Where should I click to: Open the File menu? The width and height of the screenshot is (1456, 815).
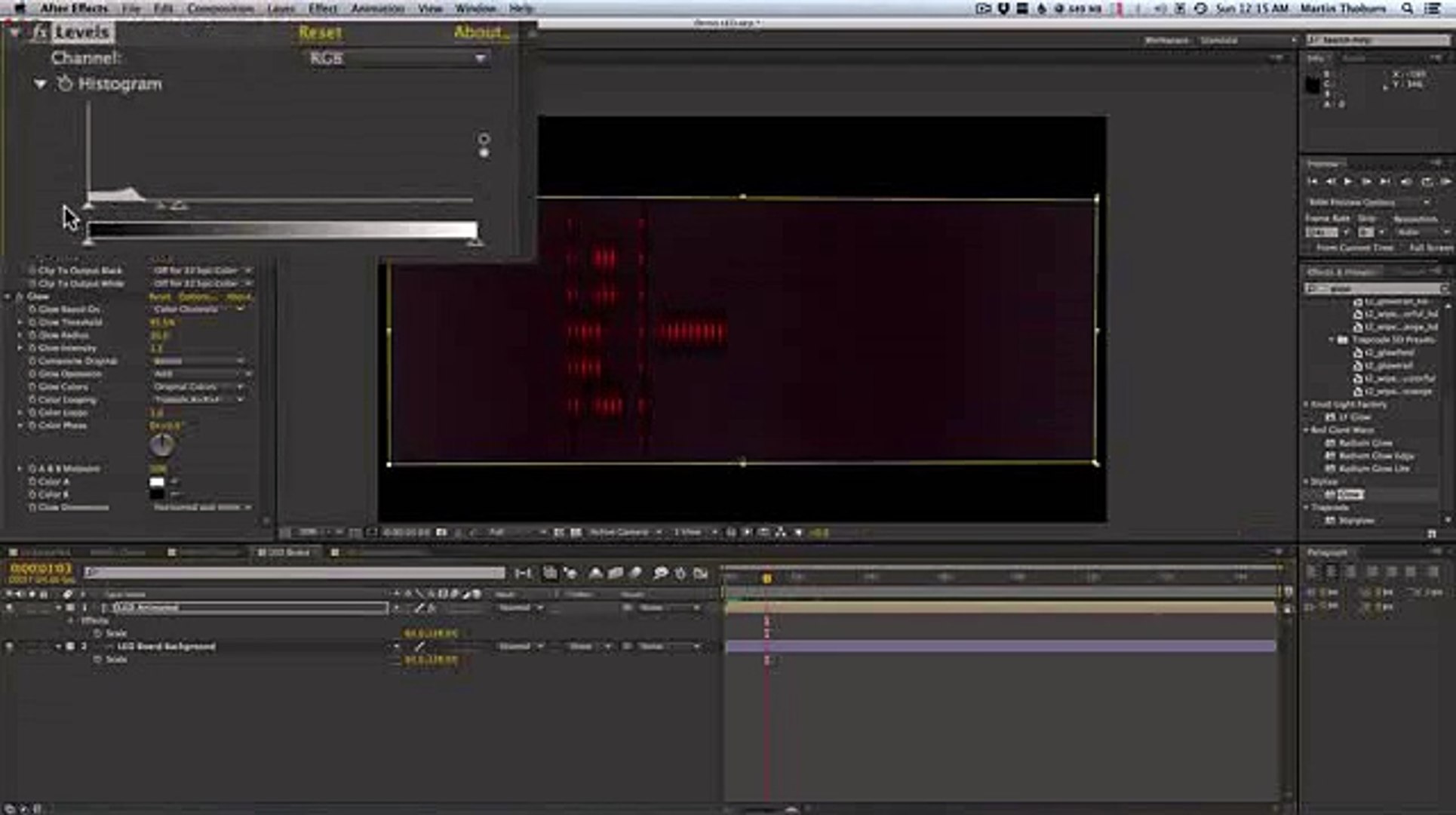pyautogui.click(x=131, y=8)
